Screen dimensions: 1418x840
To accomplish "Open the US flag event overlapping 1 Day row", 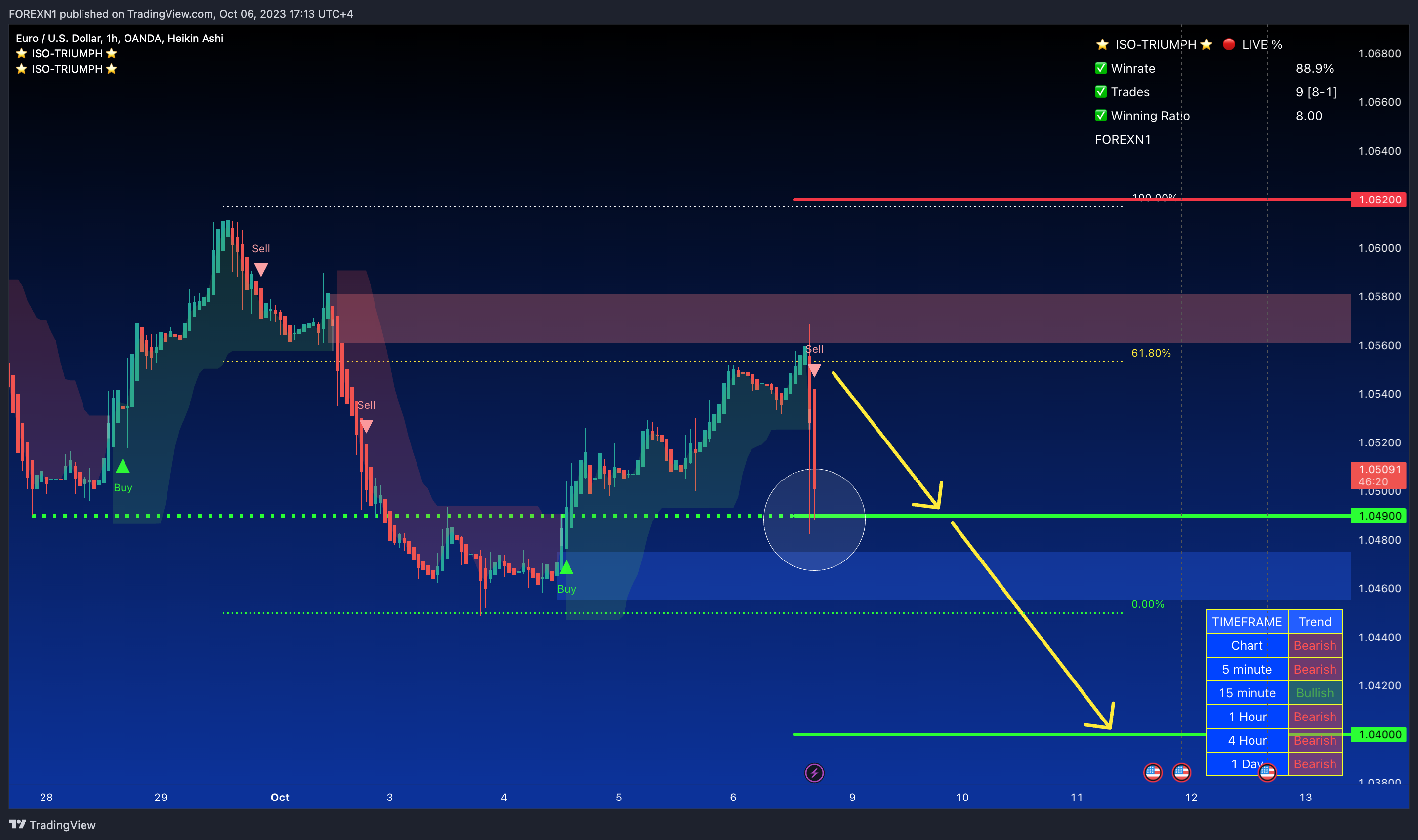I will coord(1267,772).
